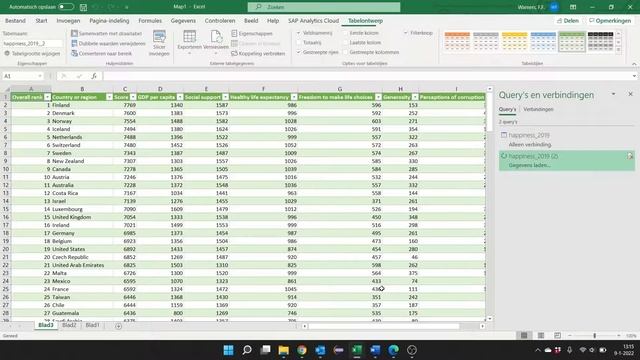Open the Score column filter dropdown
The image size is (640, 360).
coord(133,97)
